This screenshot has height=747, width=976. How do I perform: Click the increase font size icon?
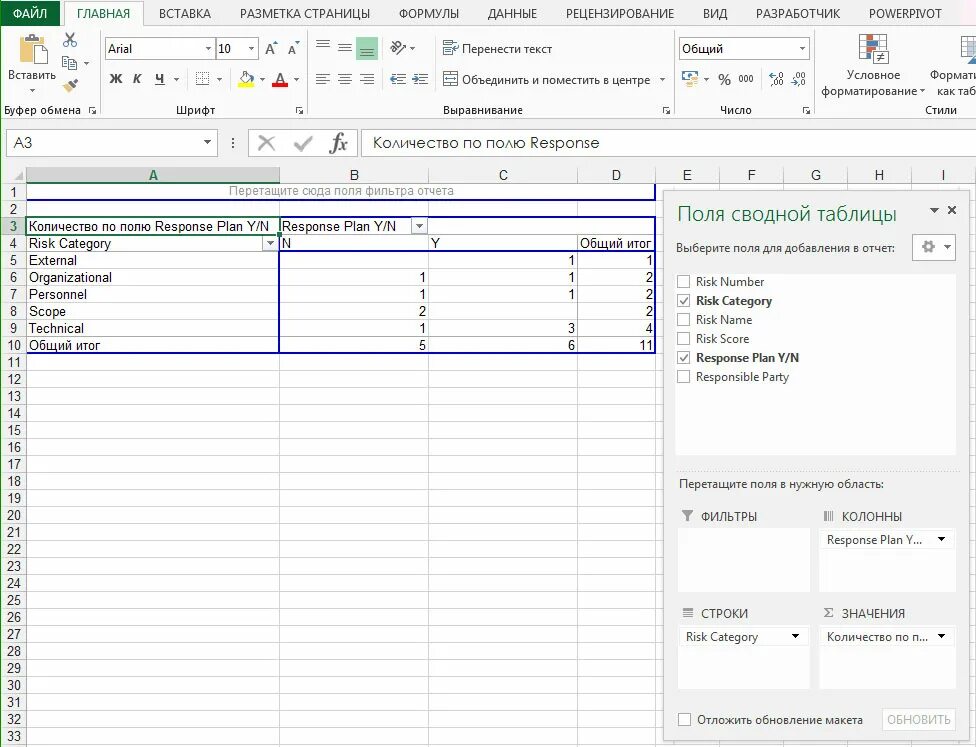coord(271,49)
